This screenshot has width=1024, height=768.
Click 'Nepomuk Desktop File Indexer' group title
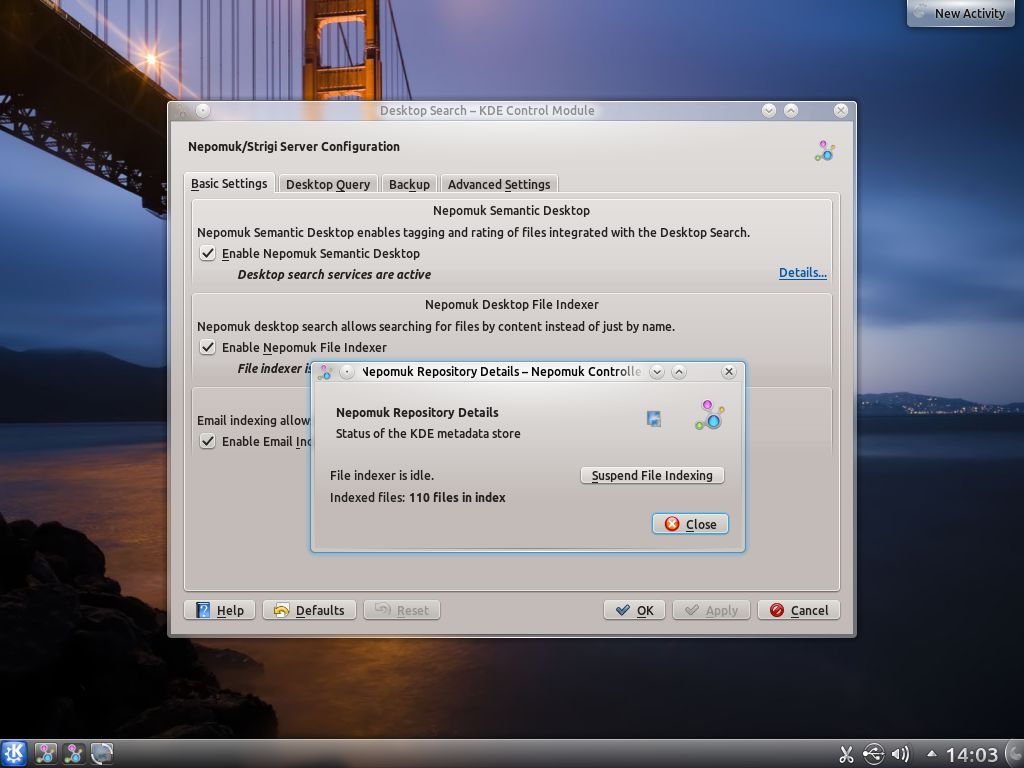512,304
